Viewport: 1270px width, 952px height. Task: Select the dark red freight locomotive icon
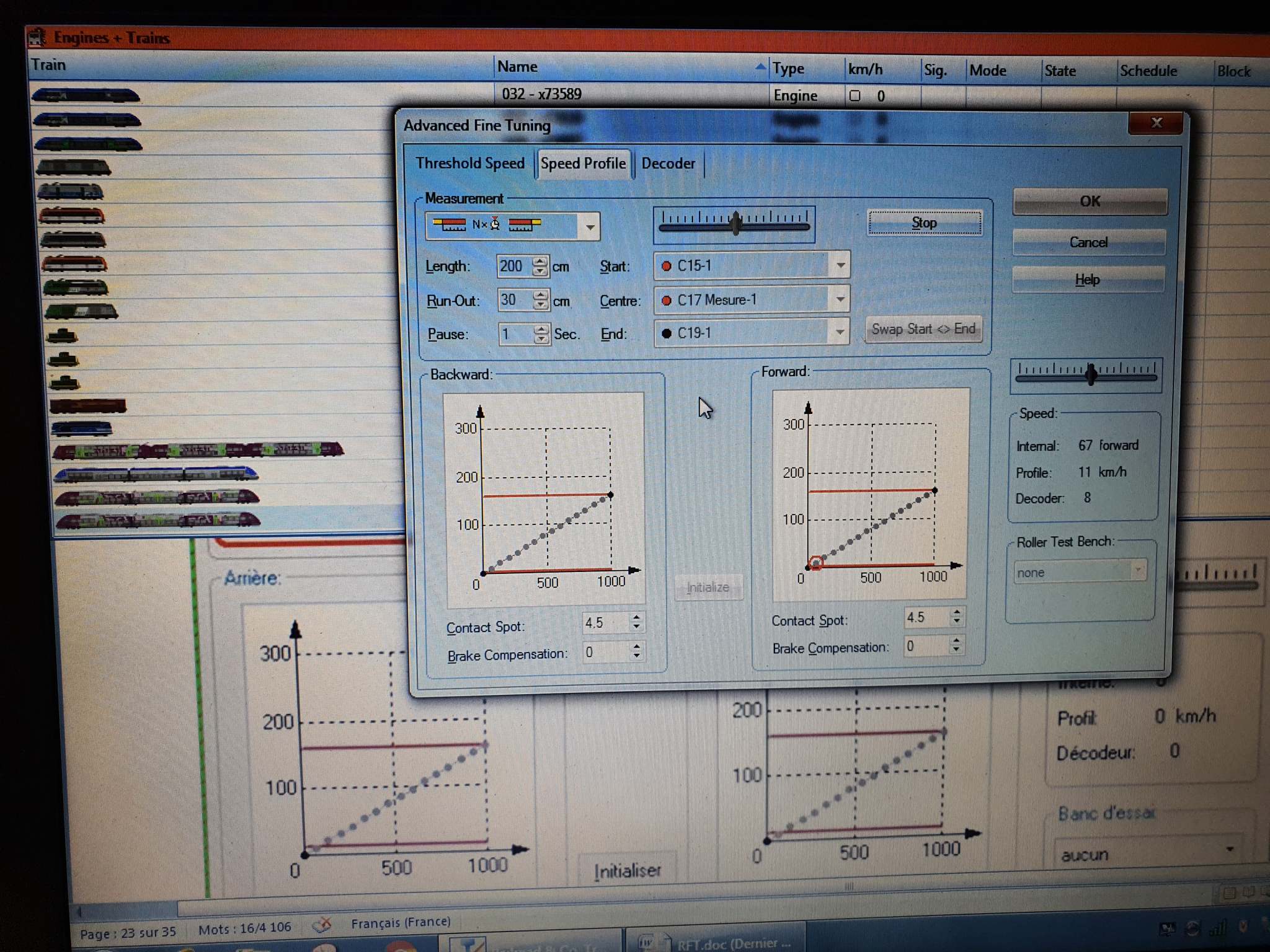click(88, 407)
